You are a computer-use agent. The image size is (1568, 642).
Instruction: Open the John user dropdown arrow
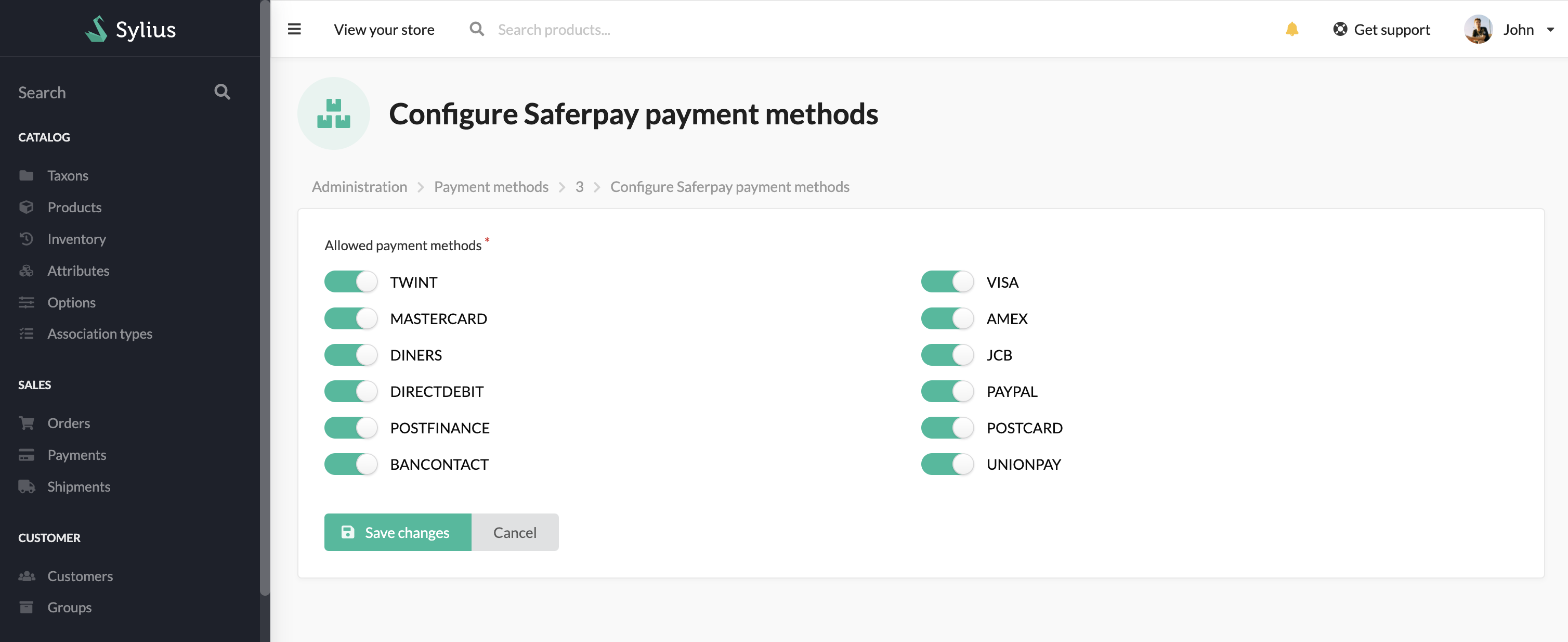[1550, 29]
